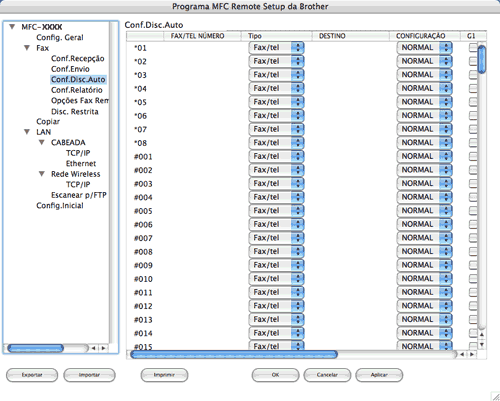Collapse the Rede Wireless tree node

(x=42, y=174)
